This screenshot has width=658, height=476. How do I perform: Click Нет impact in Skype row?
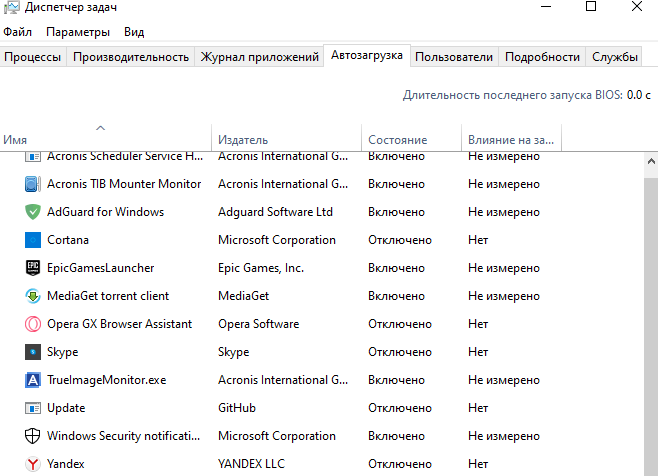point(478,352)
